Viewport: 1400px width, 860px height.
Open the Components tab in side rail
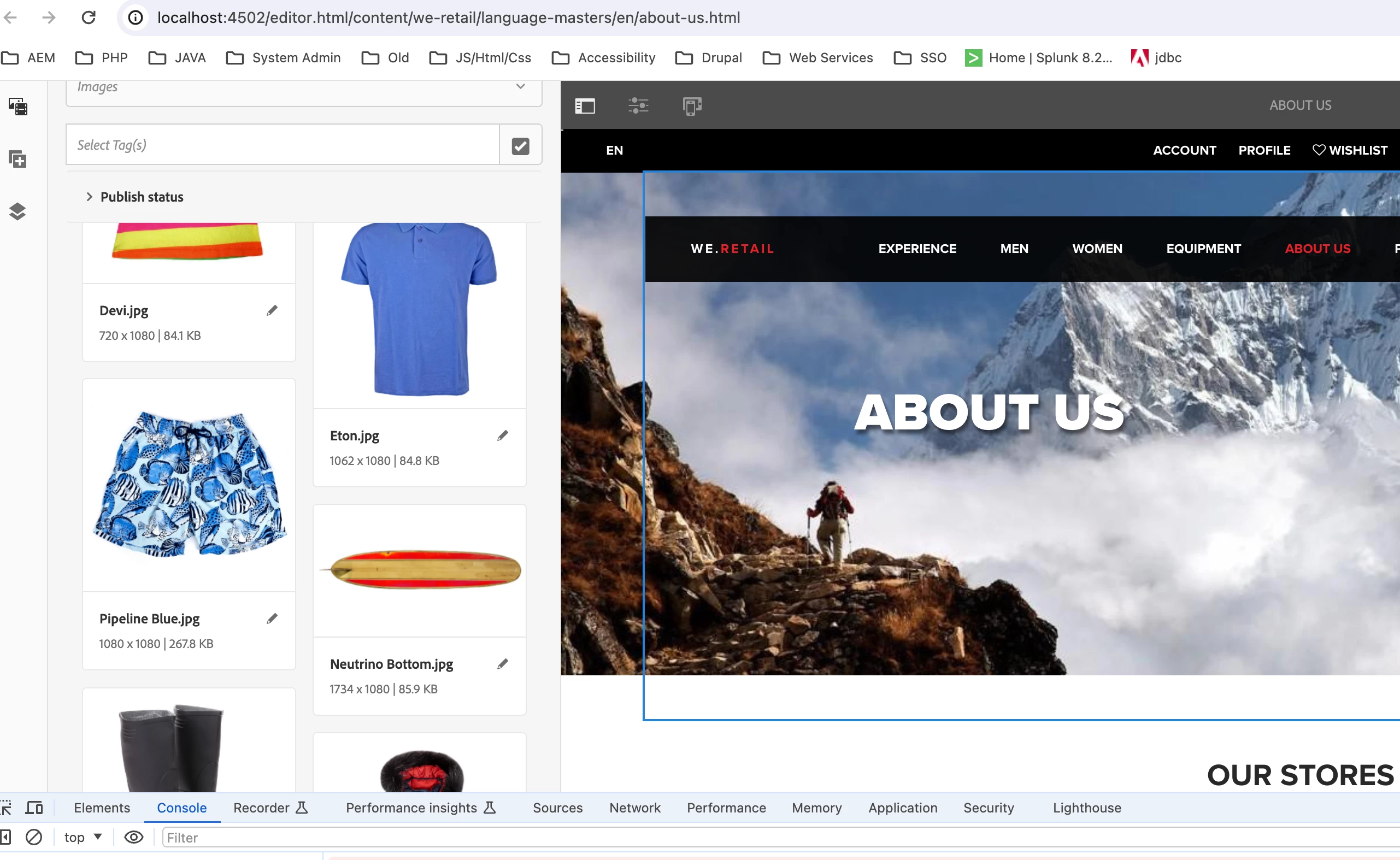pyautogui.click(x=17, y=158)
